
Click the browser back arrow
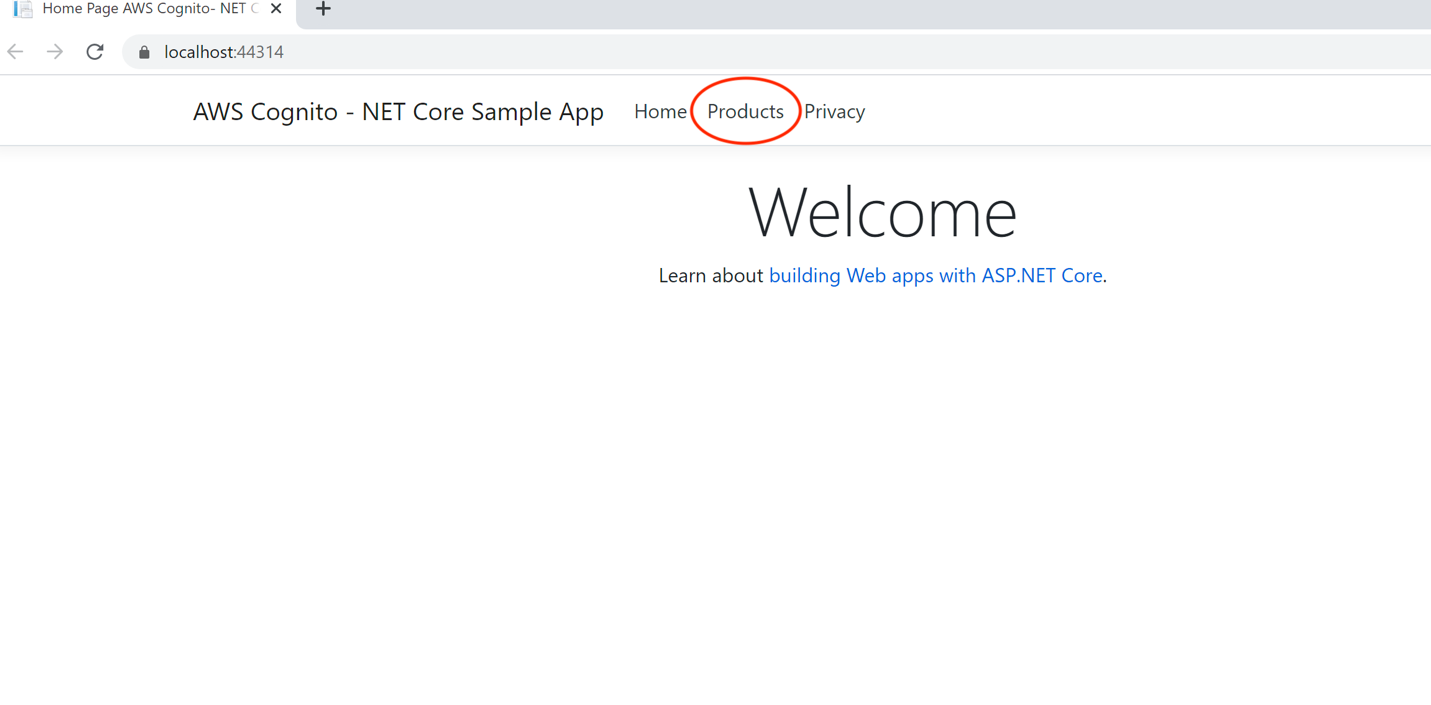click(15, 52)
